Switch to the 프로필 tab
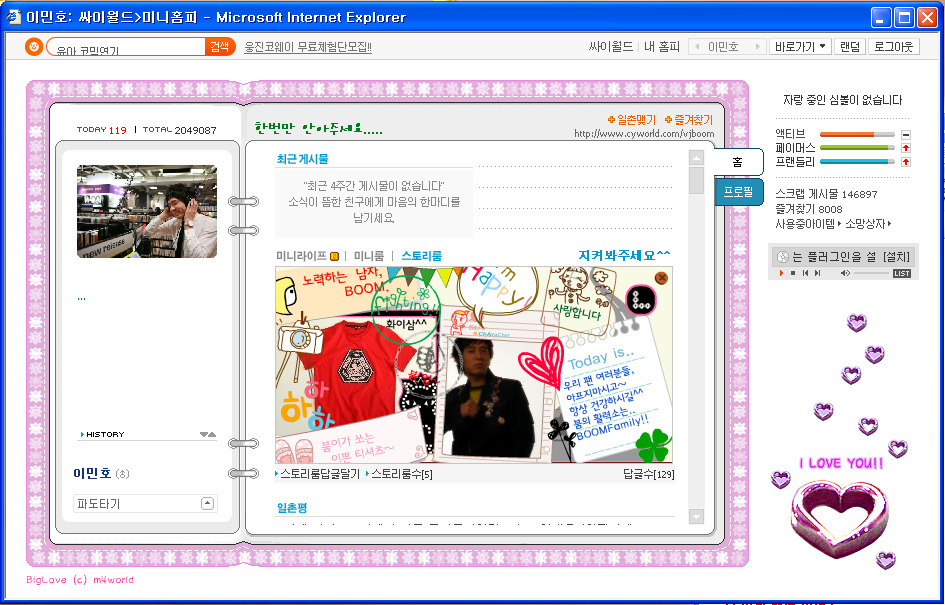 738,192
